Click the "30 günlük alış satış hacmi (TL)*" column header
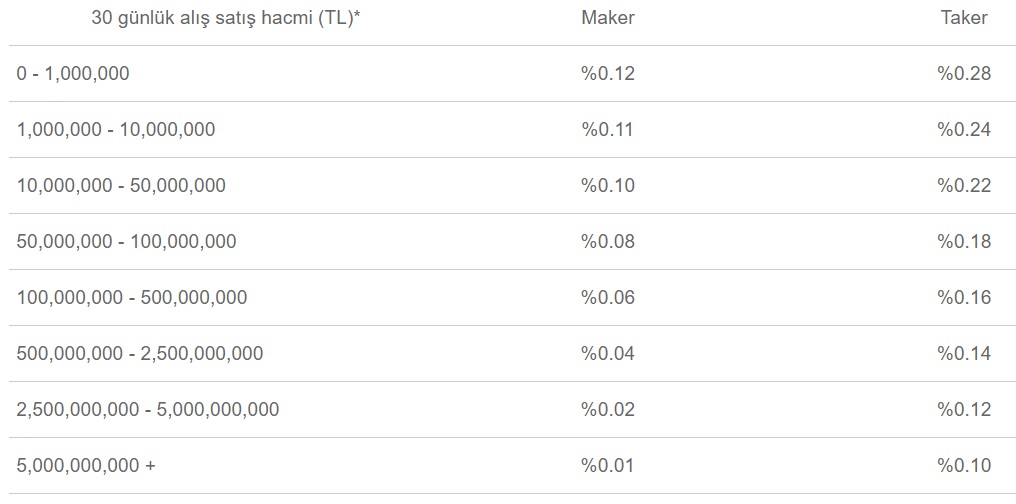 [x=226, y=18]
